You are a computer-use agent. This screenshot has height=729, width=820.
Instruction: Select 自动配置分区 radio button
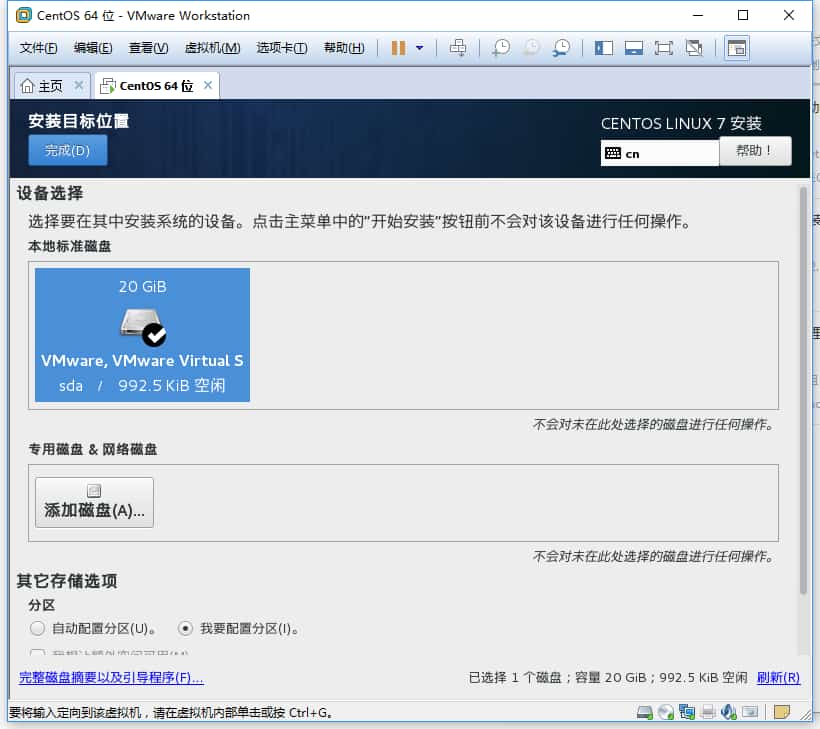coord(38,629)
